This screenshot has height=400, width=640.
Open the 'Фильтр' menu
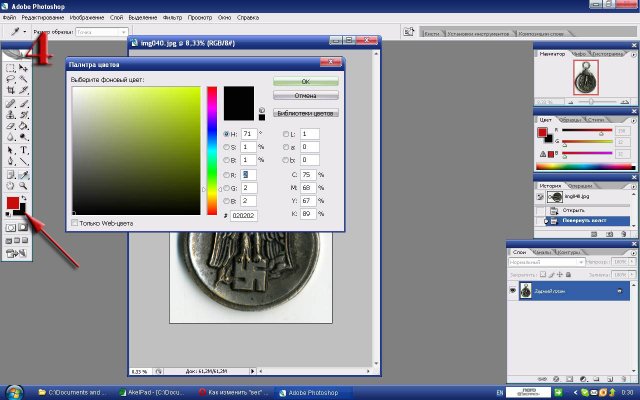[172, 18]
